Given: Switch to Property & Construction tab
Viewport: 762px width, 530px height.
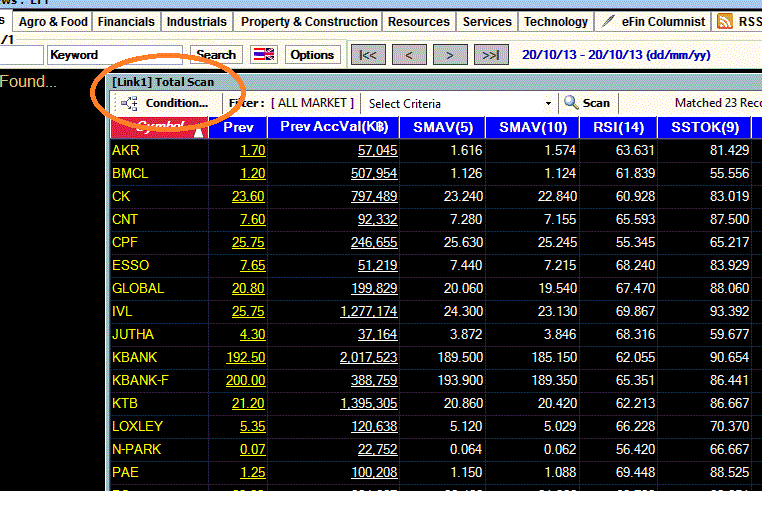Looking at the screenshot, I should pos(309,22).
